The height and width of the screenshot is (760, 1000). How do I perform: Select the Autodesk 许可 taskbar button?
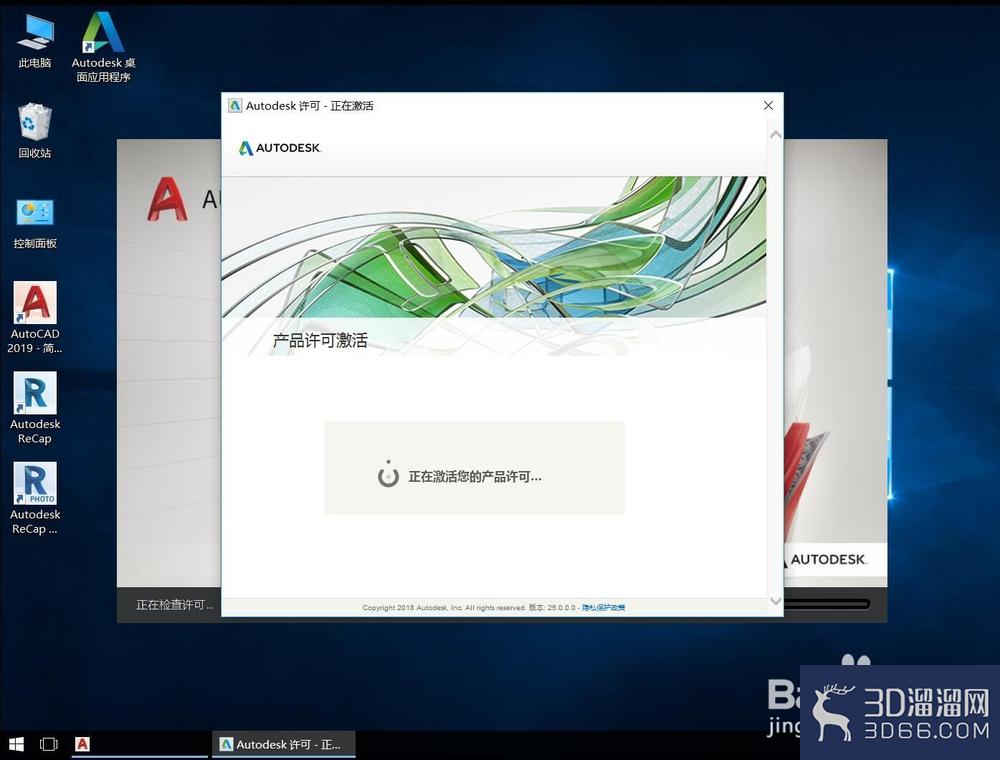click(x=284, y=744)
